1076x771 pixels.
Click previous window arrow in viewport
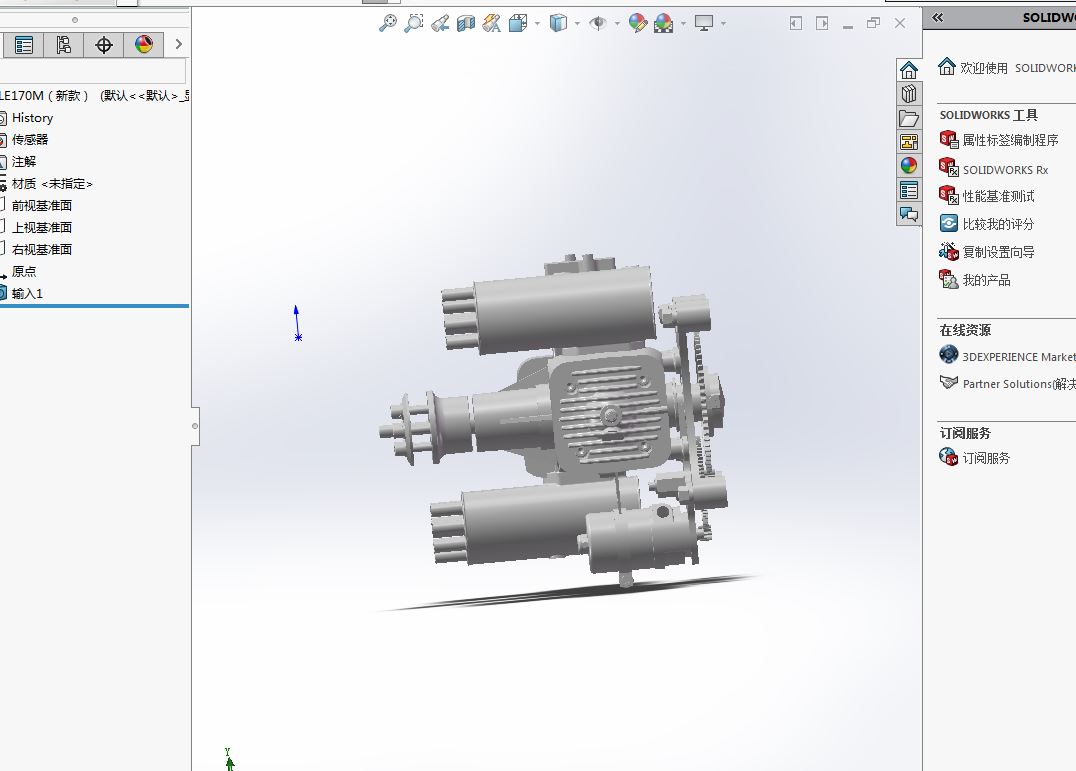tap(795, 23)
